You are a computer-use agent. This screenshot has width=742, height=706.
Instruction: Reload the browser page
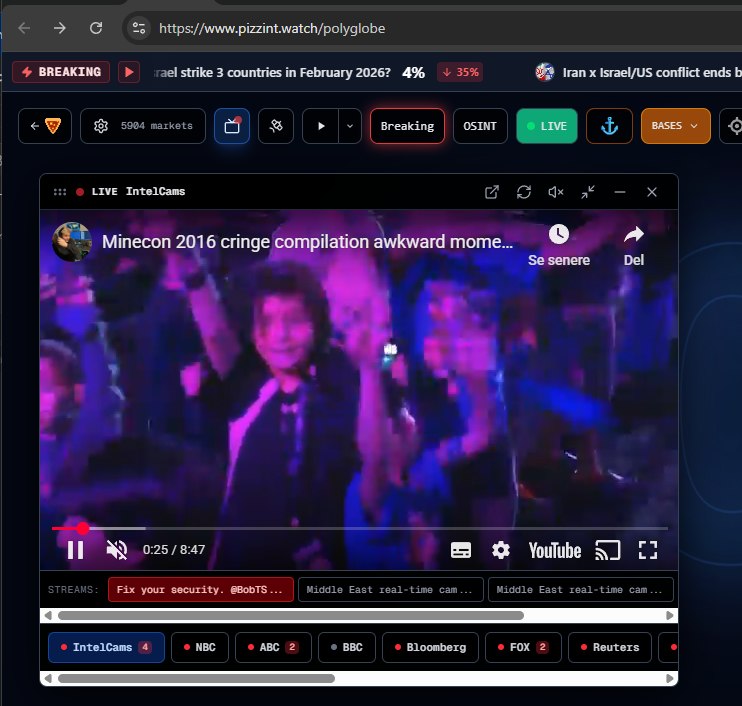pyautogui.click(x=96, y=28)
